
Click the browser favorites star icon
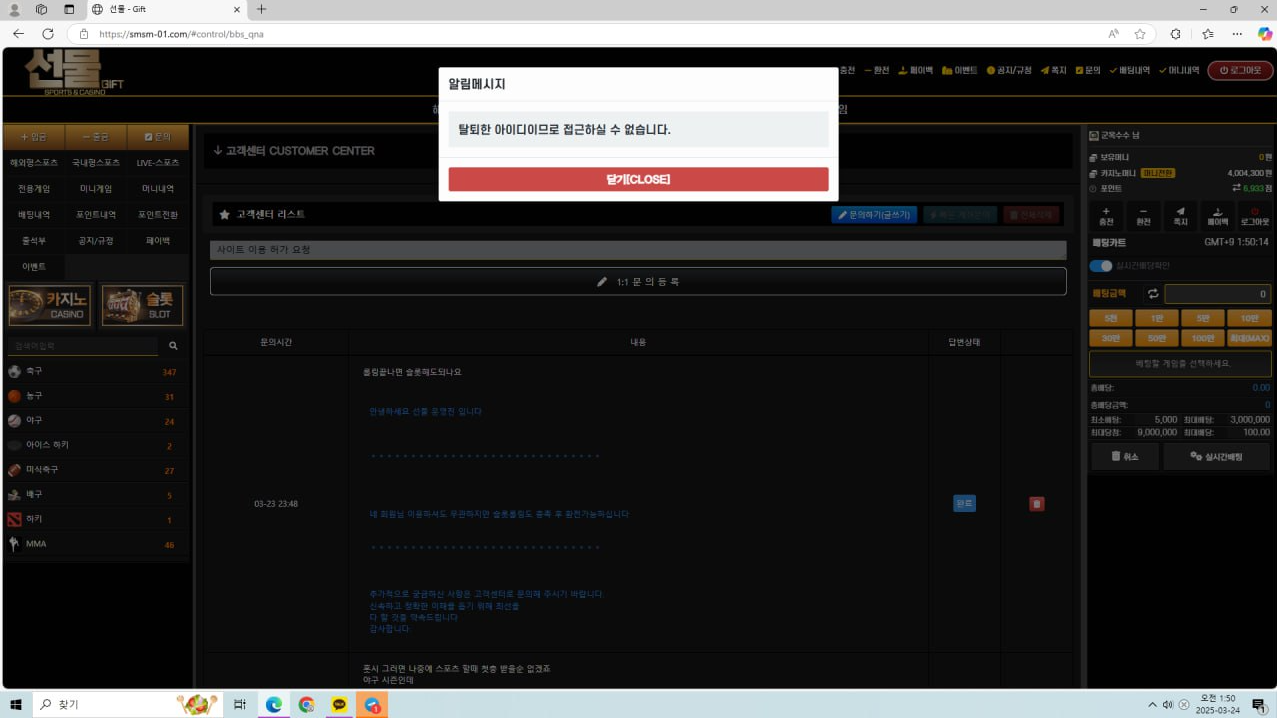pyautogui.click(x=1140, y=34)
